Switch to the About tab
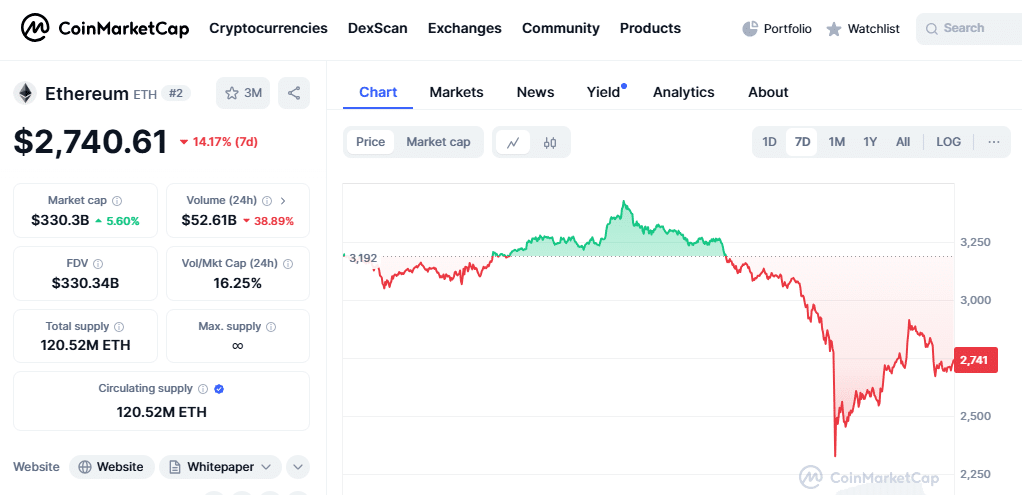The image size is (1022, 495). point(768,93)
